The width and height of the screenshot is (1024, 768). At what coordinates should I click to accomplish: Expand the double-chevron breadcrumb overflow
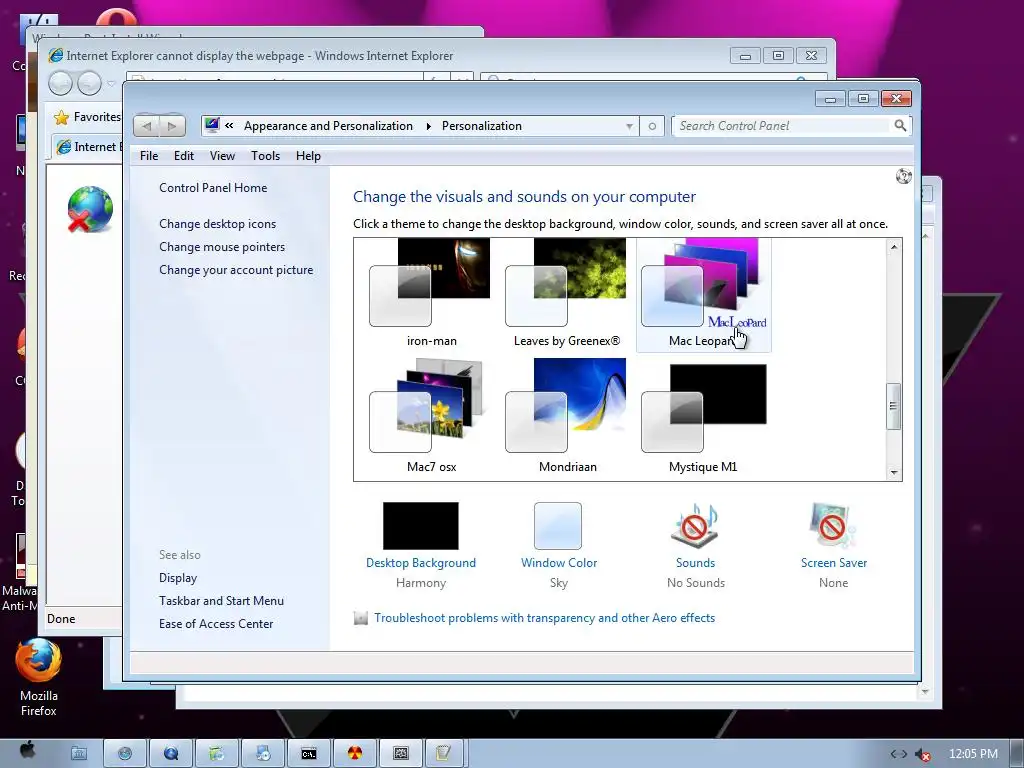click(x=229, y=125)
